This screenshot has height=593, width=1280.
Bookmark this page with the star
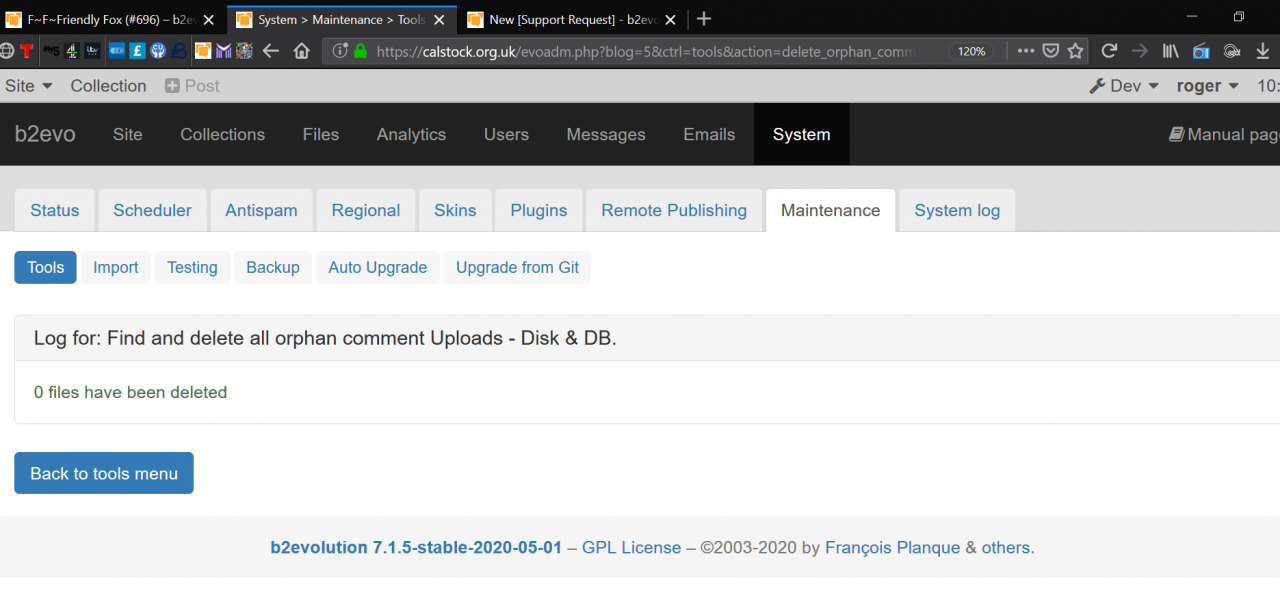coord(1075,51)
